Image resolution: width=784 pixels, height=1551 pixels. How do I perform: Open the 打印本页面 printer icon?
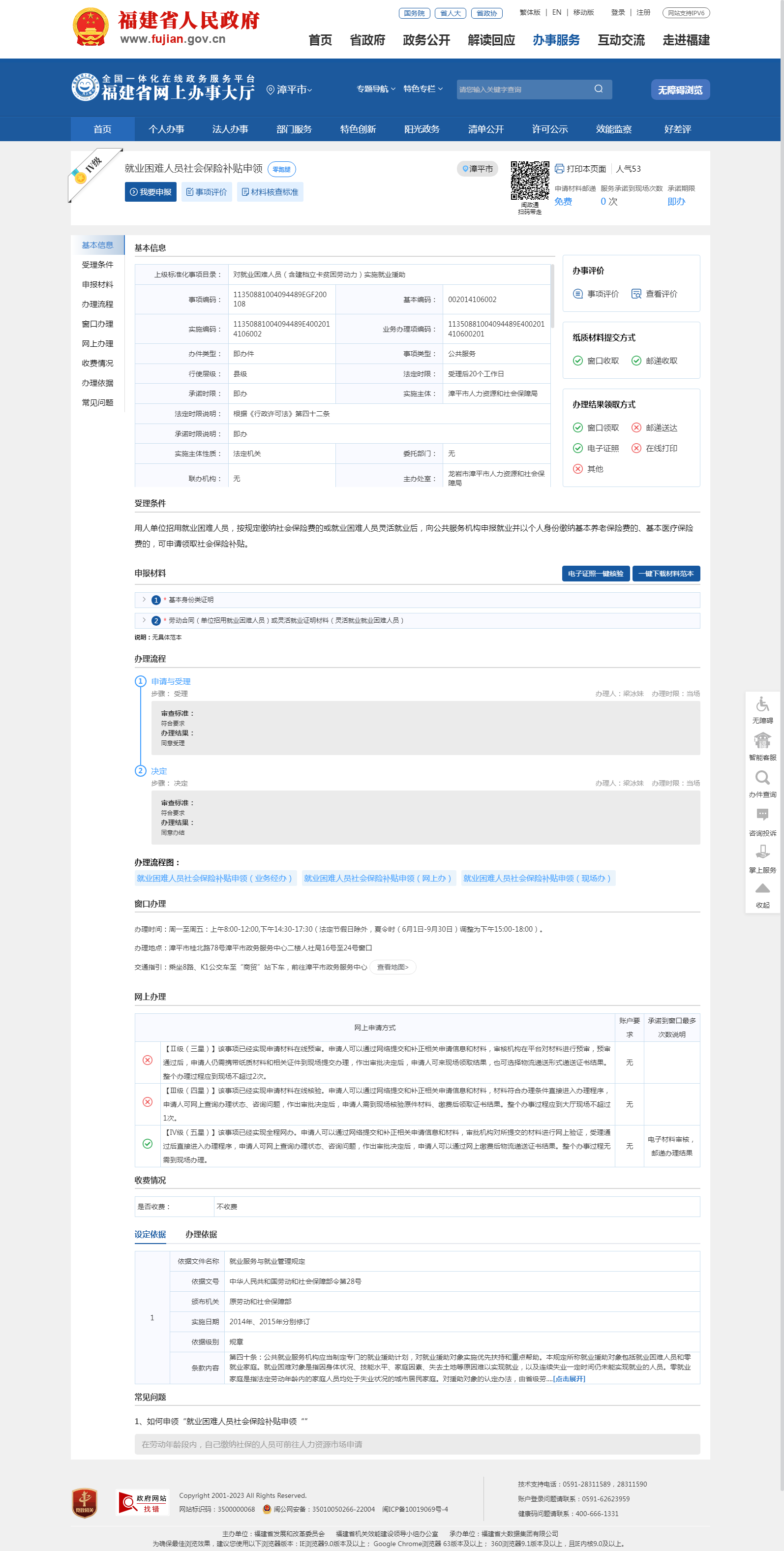[x=559, y=169]
